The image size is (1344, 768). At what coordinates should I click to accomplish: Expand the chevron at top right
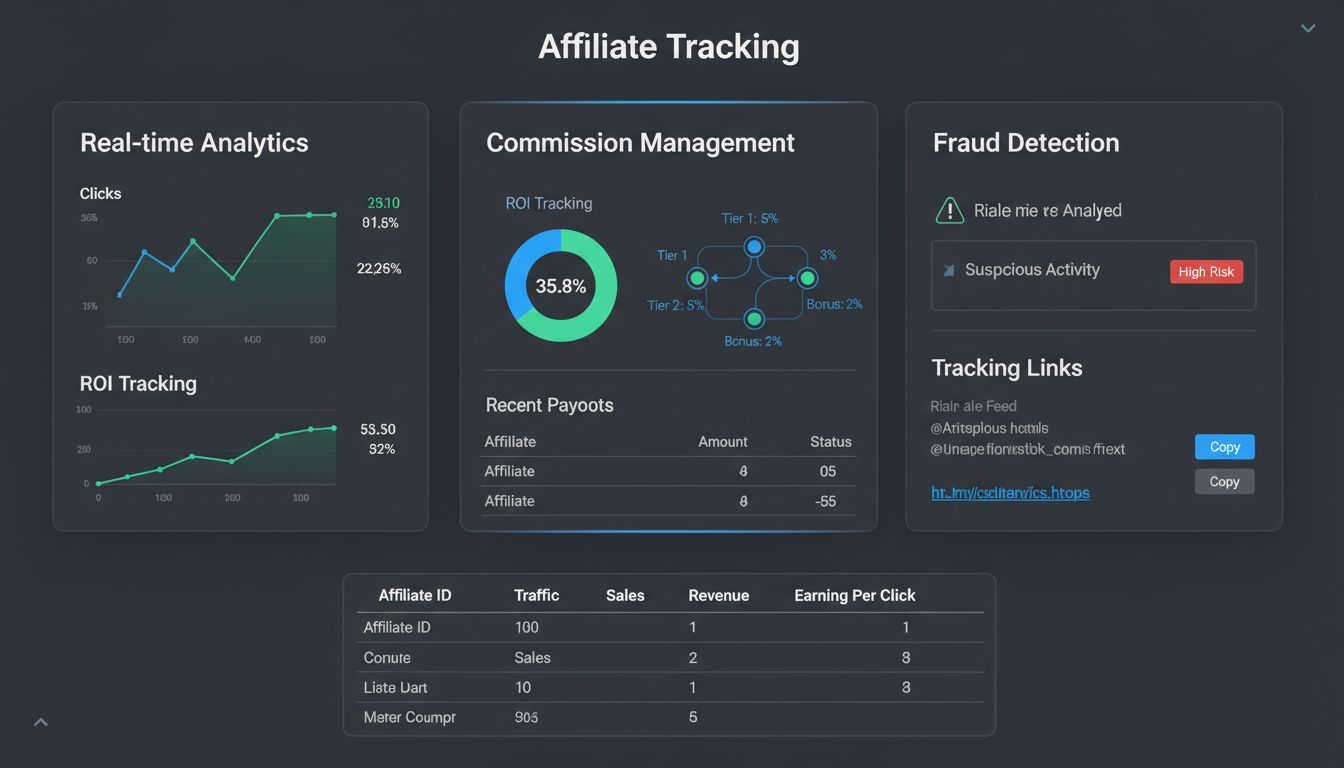[x=1307, y=28]
